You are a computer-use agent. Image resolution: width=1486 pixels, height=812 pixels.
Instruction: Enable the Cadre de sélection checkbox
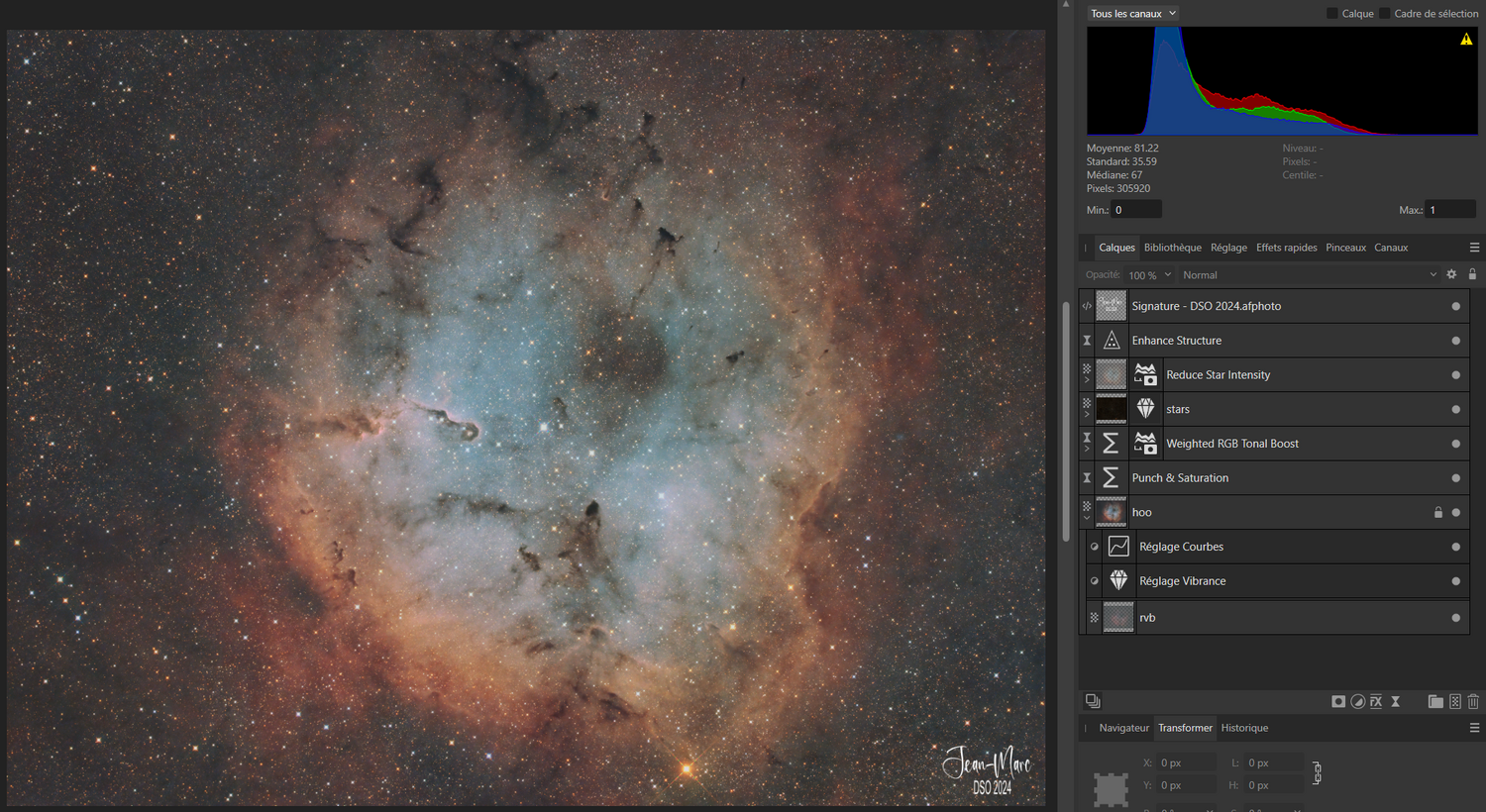(x=1385, y=14)
